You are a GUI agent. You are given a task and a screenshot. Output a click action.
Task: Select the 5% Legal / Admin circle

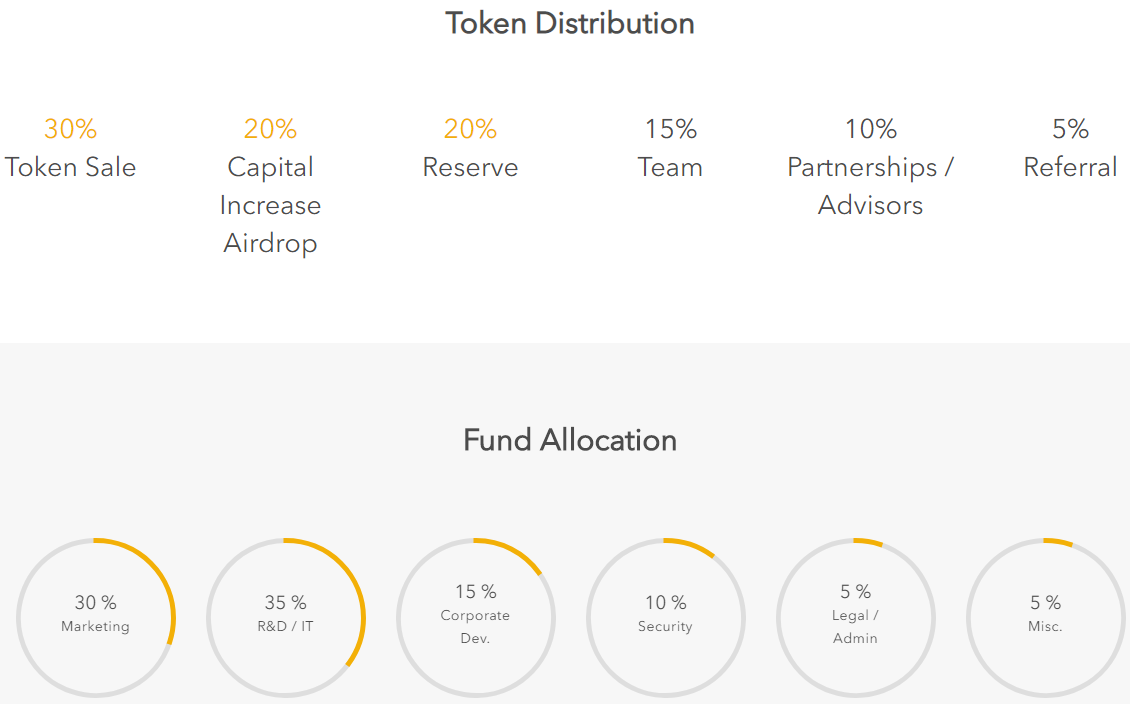pyautogui.click(x=855, y=618)
